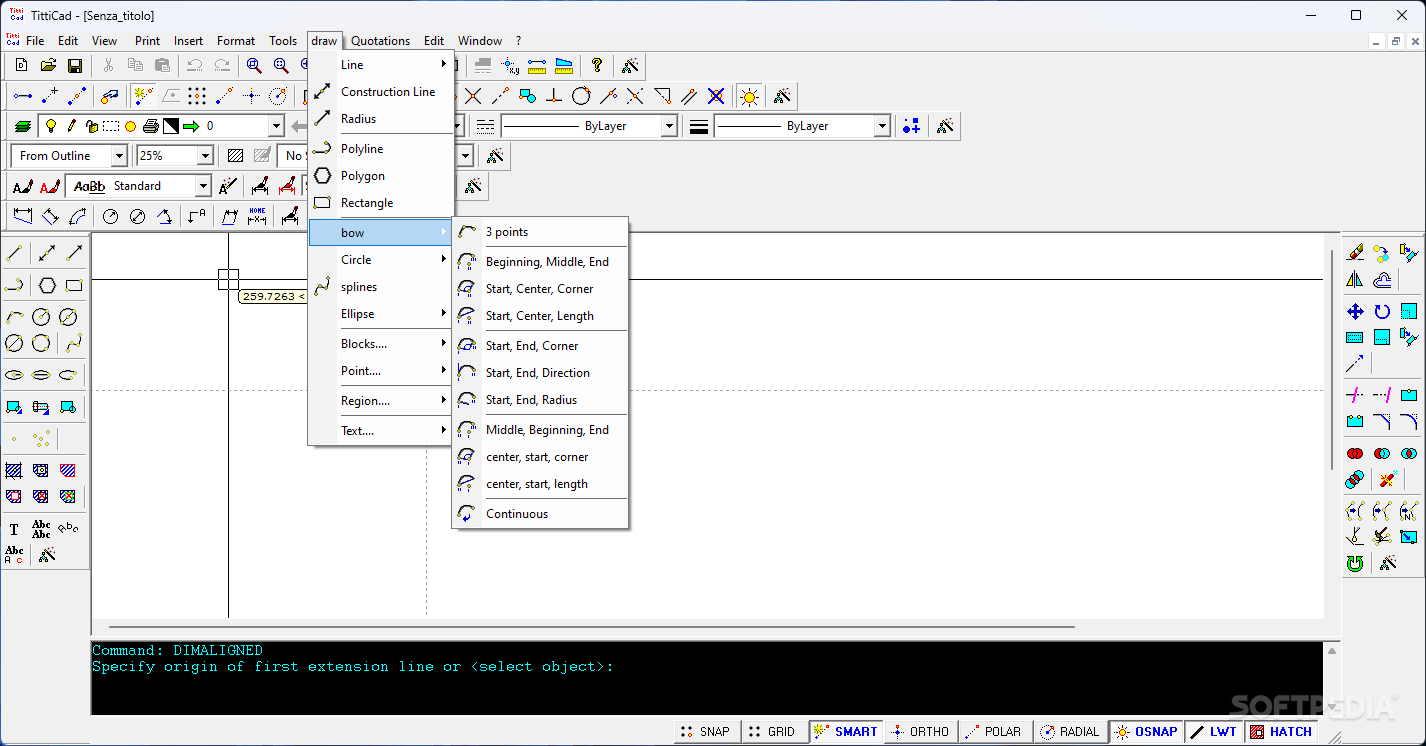
Task: Open the From Outline dropdown
Action: pyautogui.click(x=119, y=156)
